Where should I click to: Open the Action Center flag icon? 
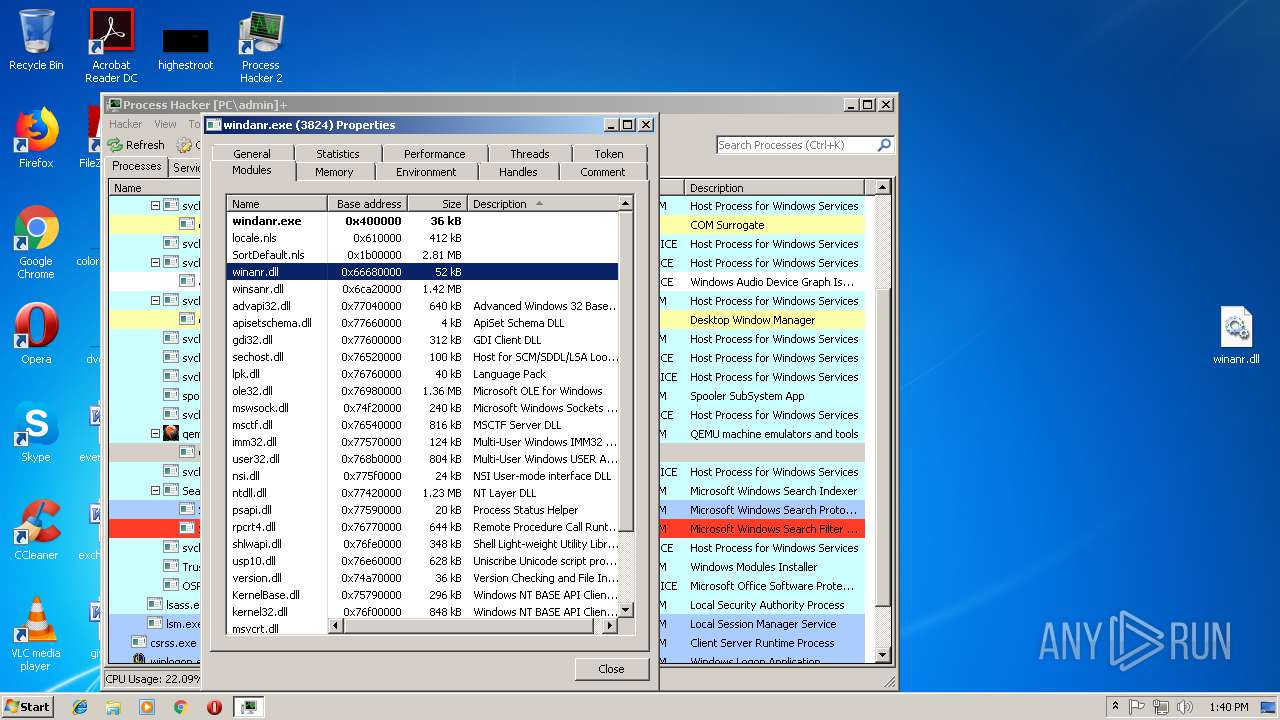point(1137,707)
